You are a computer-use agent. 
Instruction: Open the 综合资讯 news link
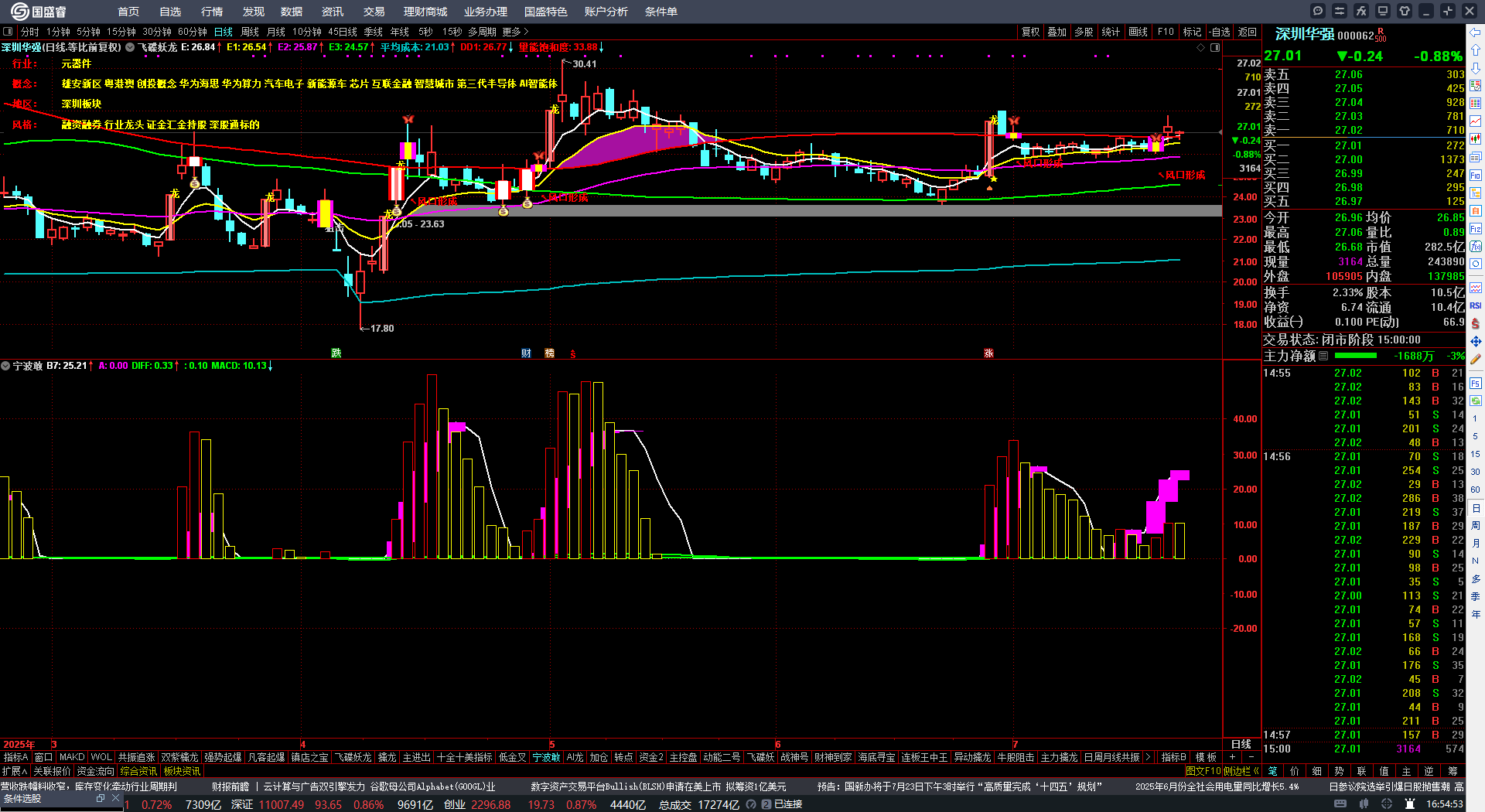point(138,771)
